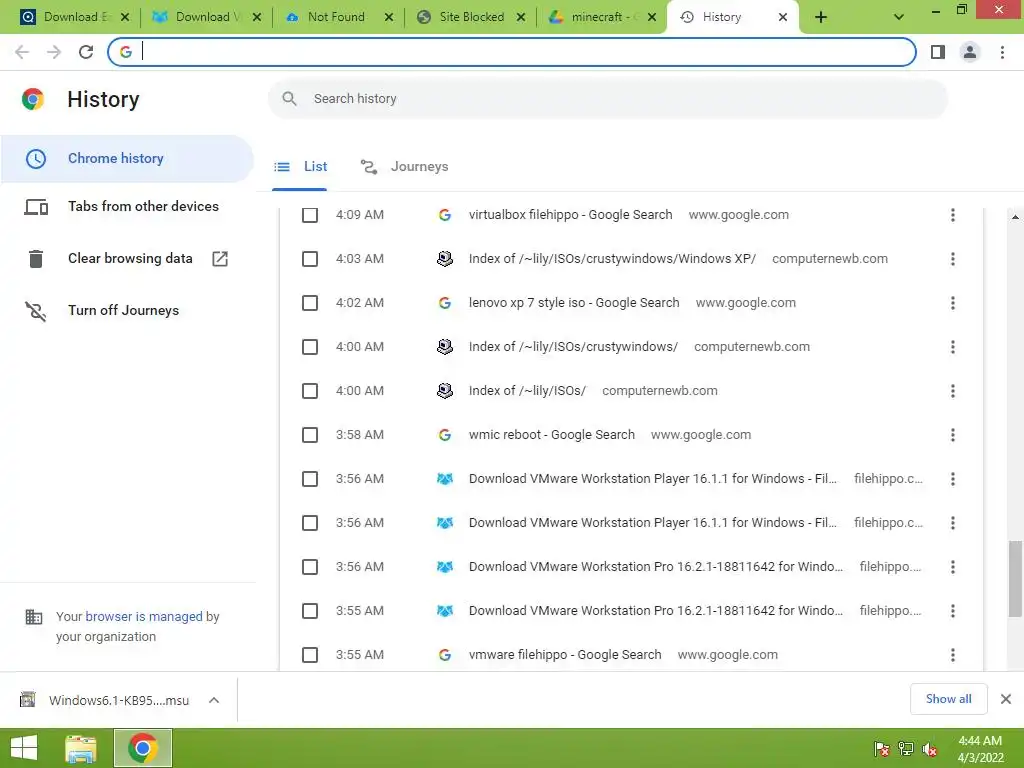Open more actions for Index of /~lily/ISOs/ entry
1024x768 pixels.
click(x=953, y=391)
